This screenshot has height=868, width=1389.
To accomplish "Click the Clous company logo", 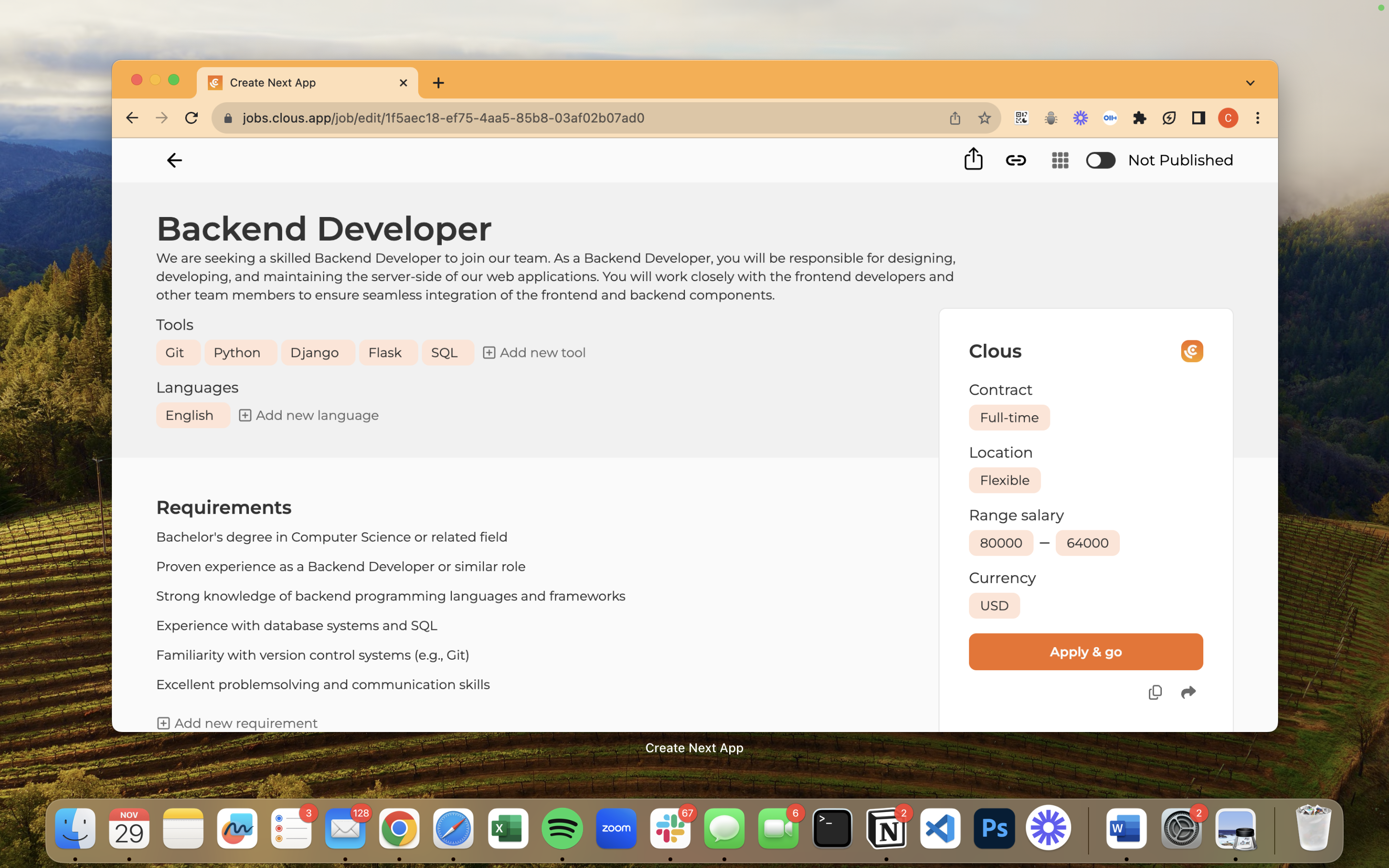I will [x=1192, y=351].
